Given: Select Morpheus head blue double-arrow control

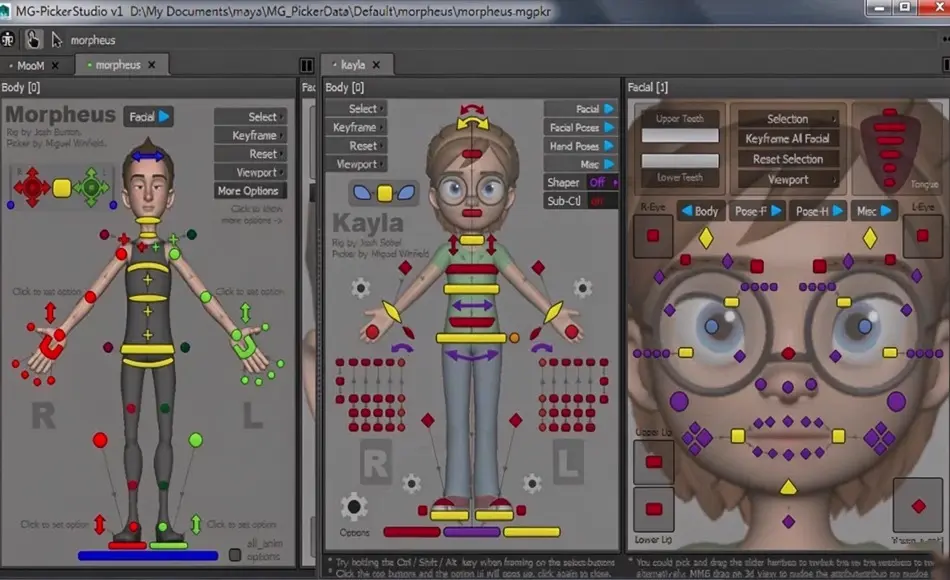Looking at the screenshot, I should coord(148,156).
